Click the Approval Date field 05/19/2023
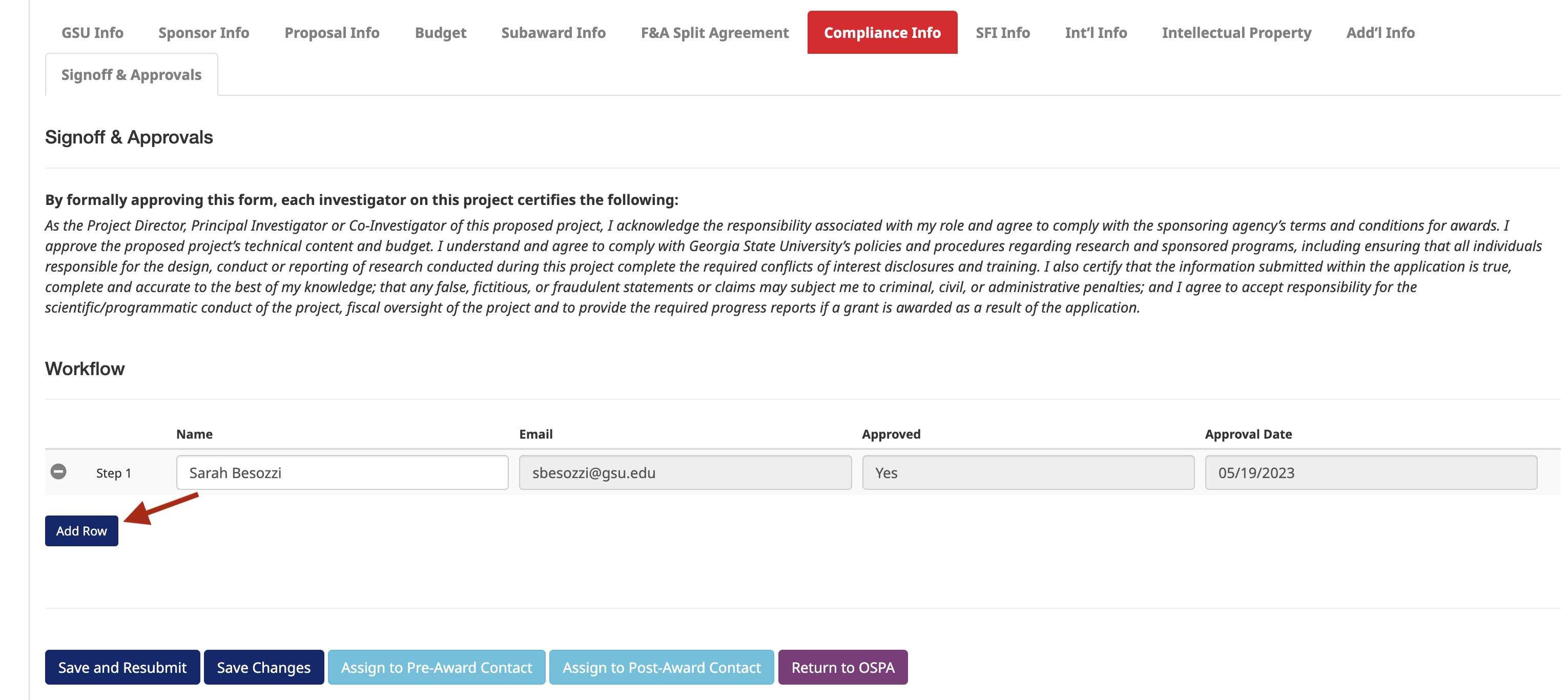This screenshot has height=700, width=1568. pyautogui.click(x=1371, y=473)
